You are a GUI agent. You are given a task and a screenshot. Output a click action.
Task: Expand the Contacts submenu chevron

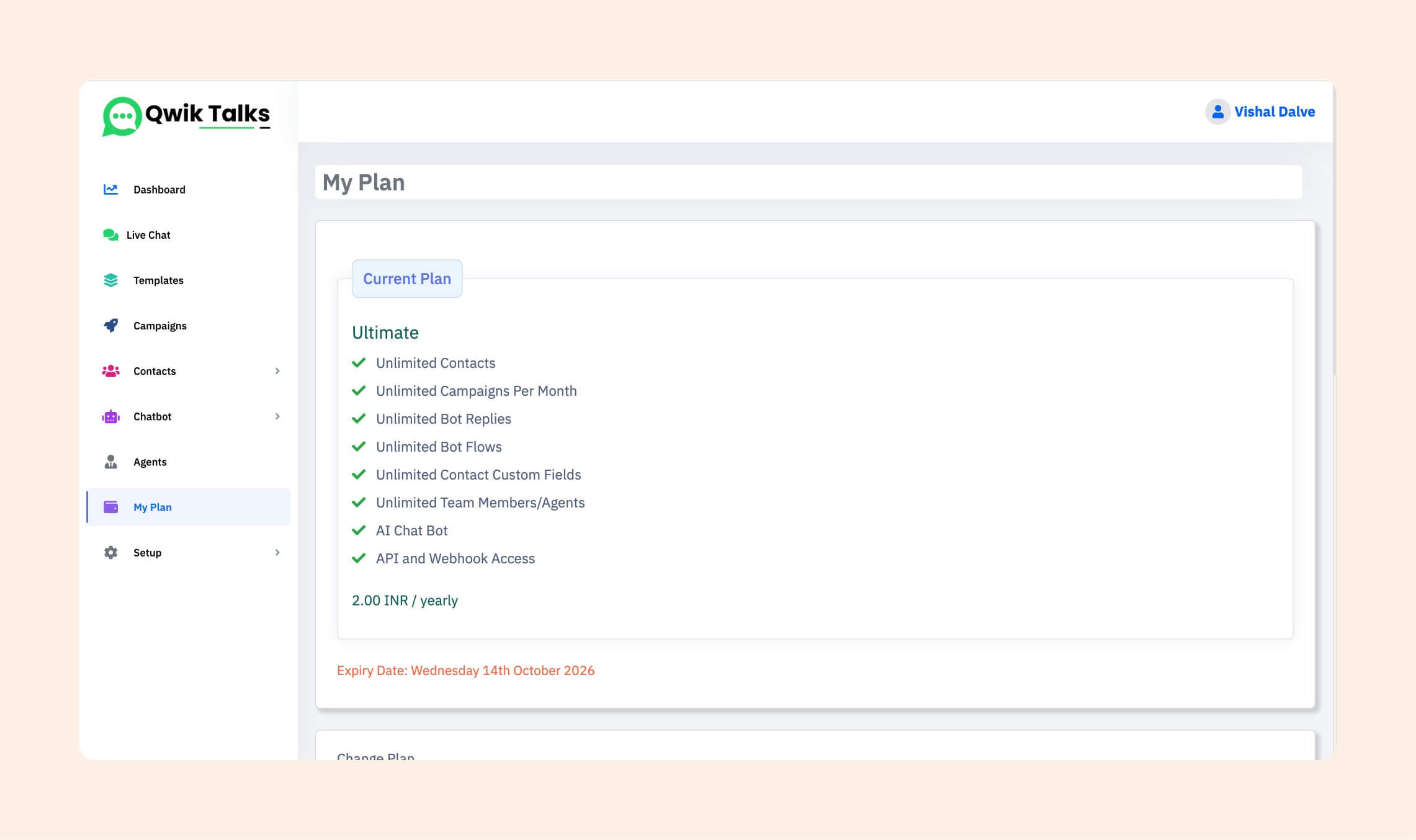click(277, 371)
